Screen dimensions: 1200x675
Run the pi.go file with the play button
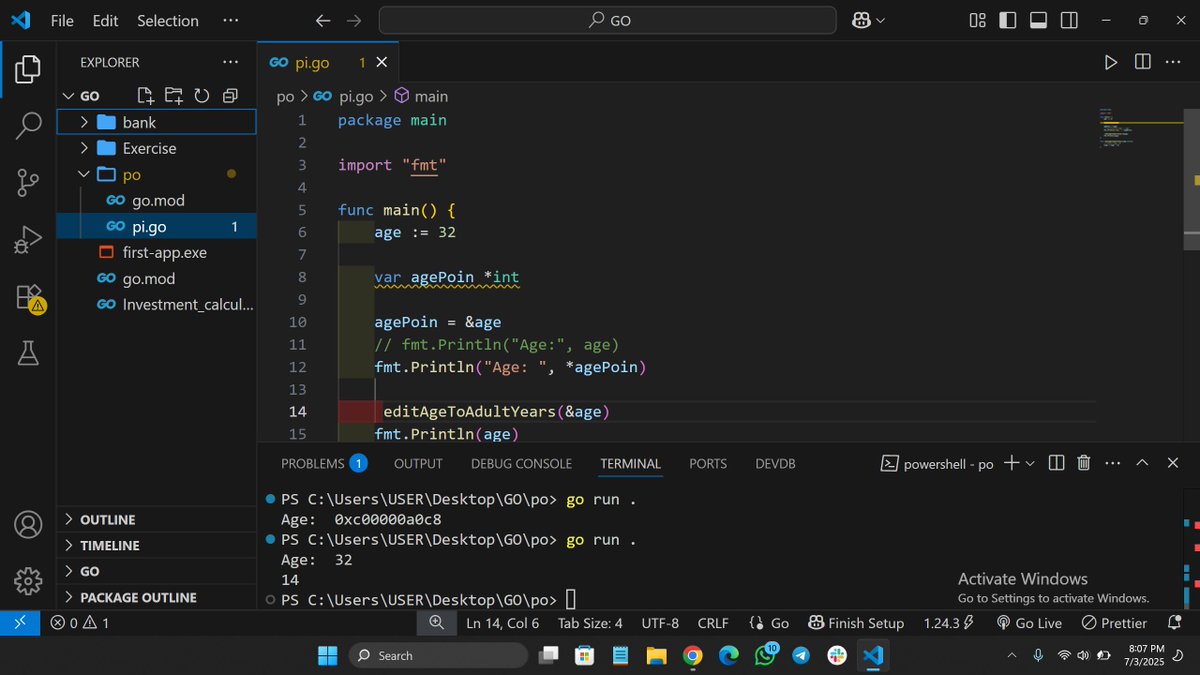(1110, 62)
